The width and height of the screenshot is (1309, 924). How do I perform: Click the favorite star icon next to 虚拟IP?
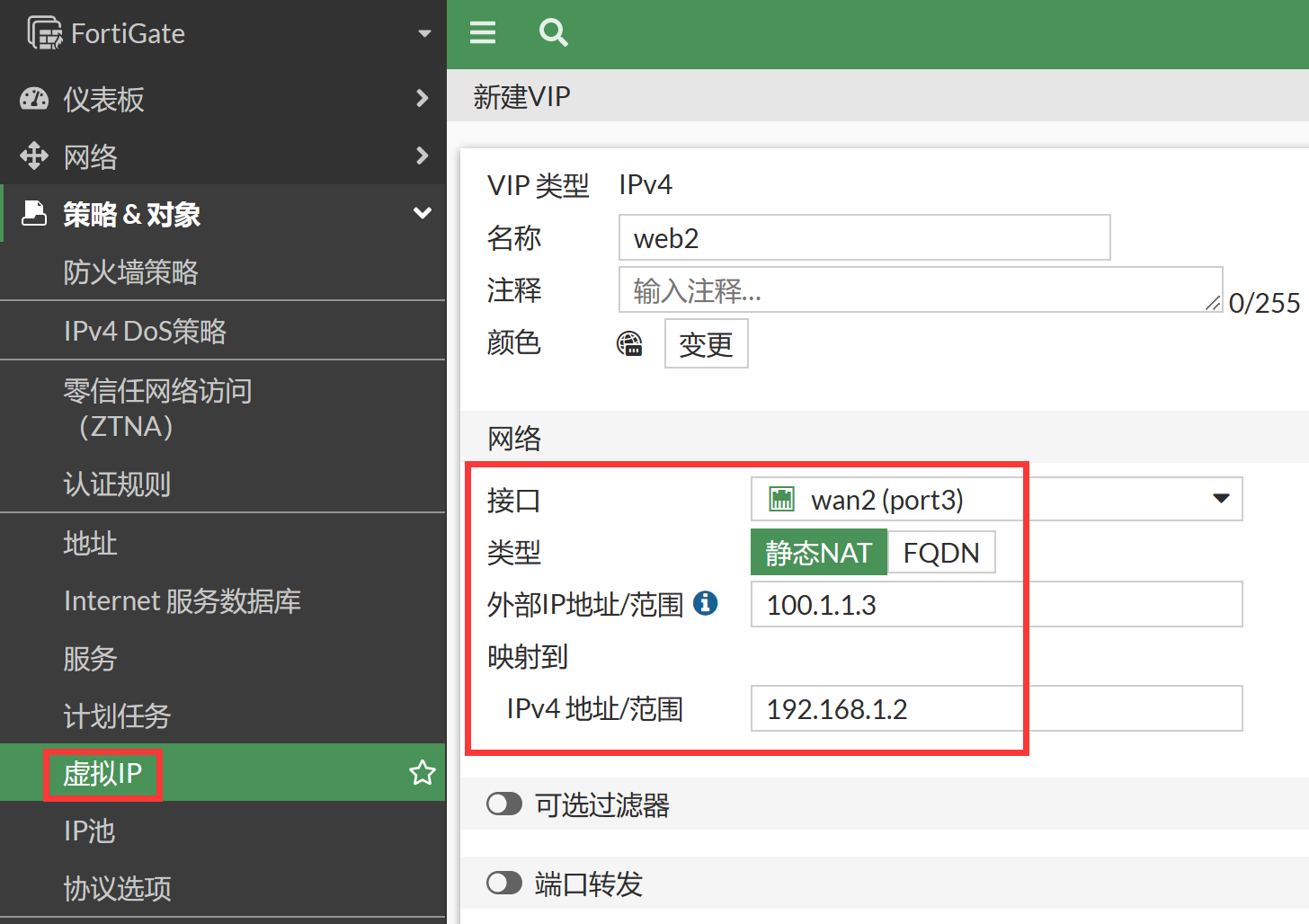click(422, 773)
